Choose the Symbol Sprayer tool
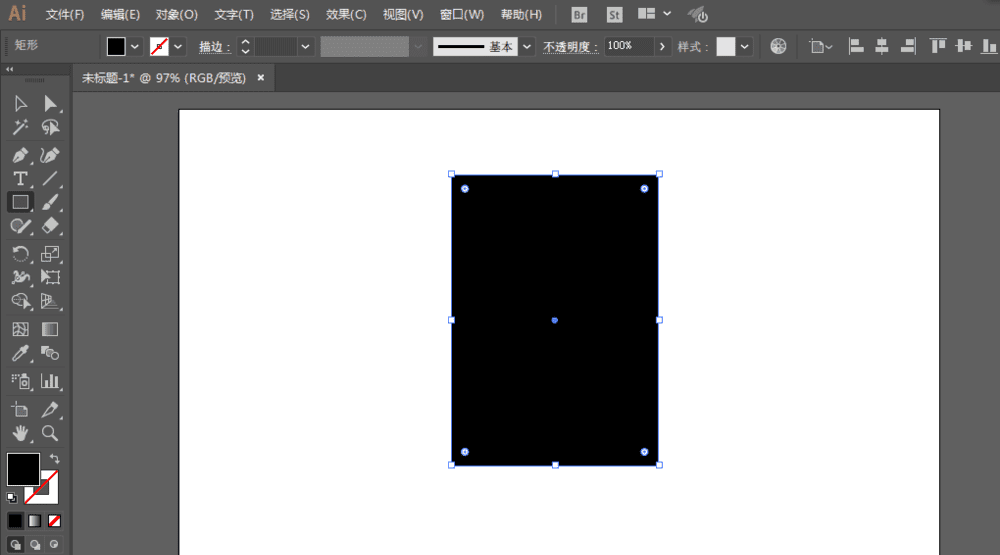 [x=20, y=381]
